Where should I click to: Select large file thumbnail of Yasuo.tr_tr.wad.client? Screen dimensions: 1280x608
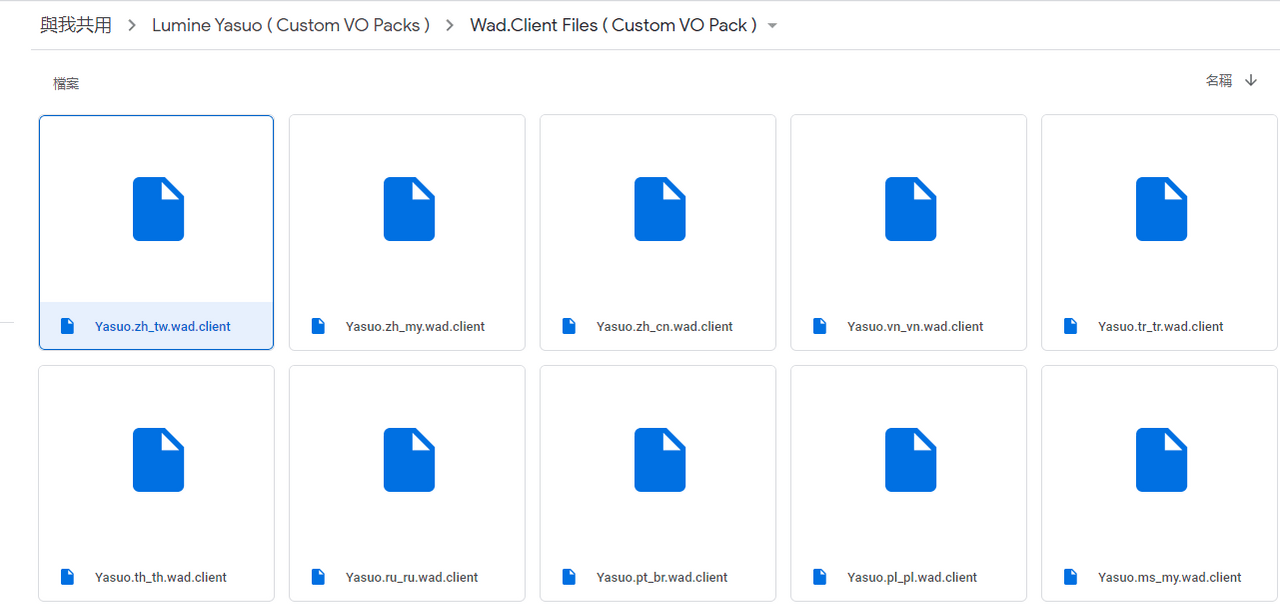(x=1161, y=209)
